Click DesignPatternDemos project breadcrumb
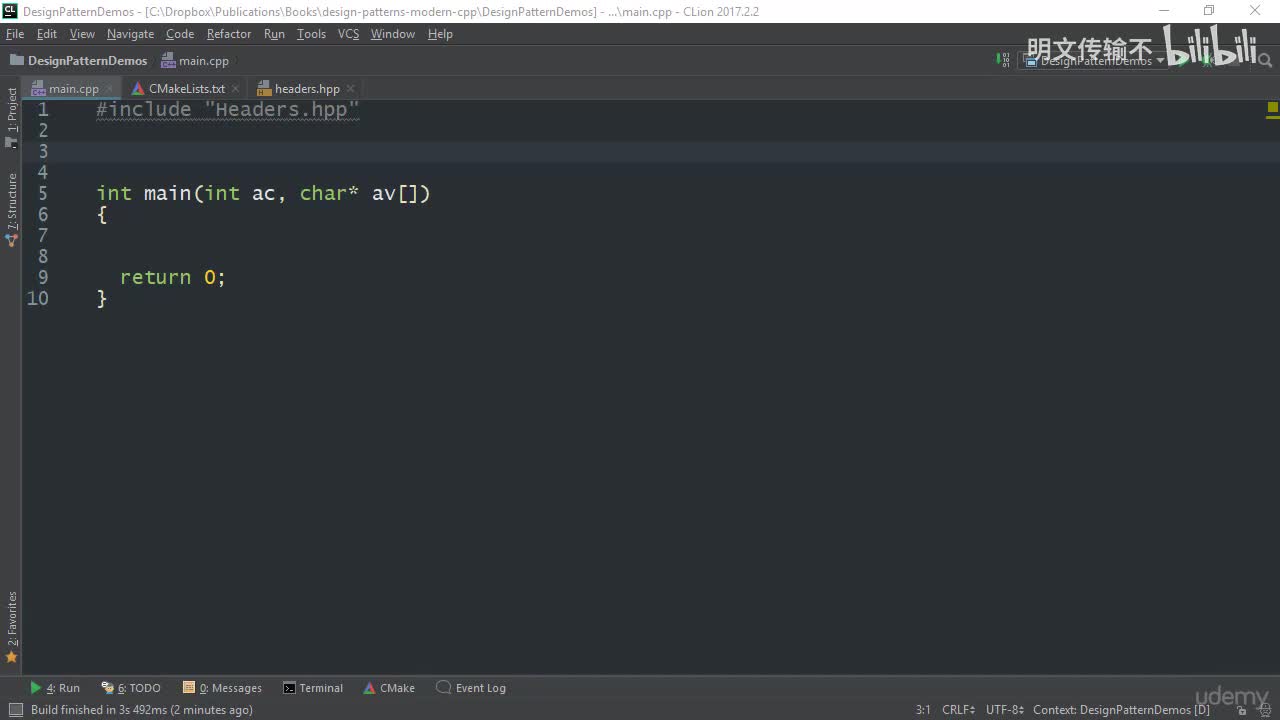The height and width of the screenshot is (720, 1280). coord(79,61)
